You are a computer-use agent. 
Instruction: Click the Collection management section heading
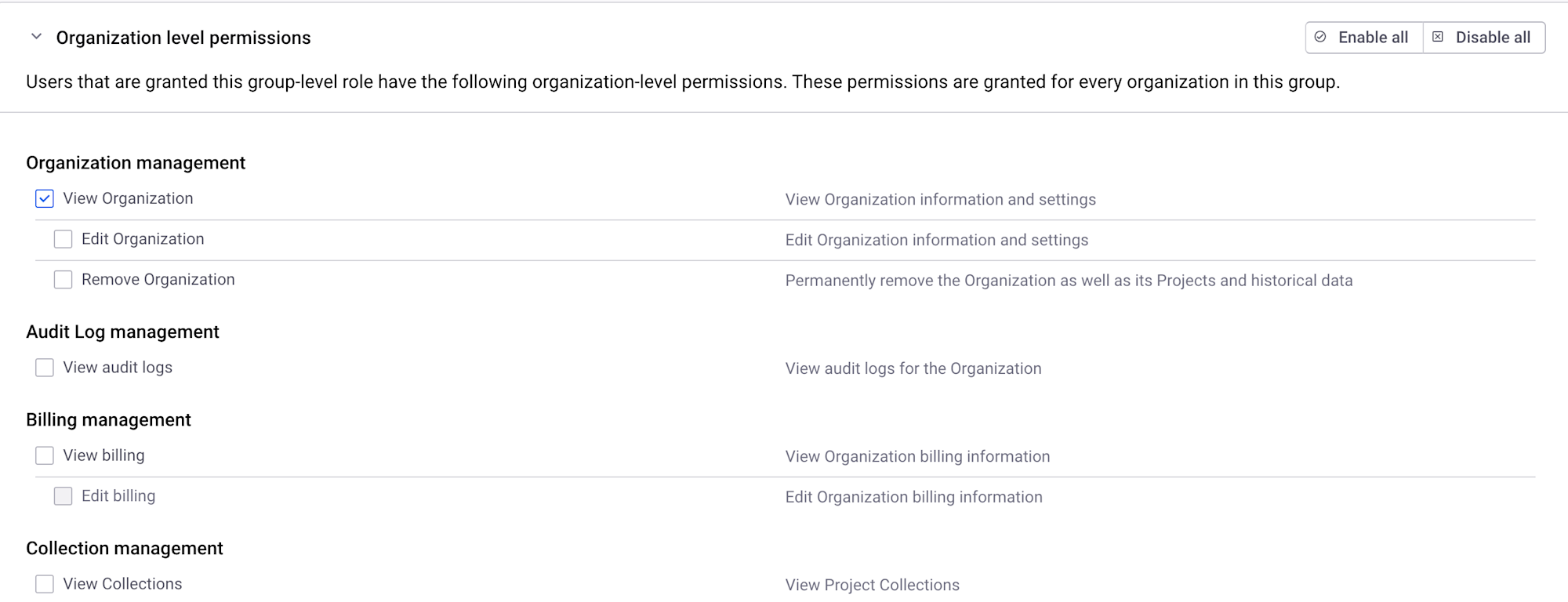(125, 549)
